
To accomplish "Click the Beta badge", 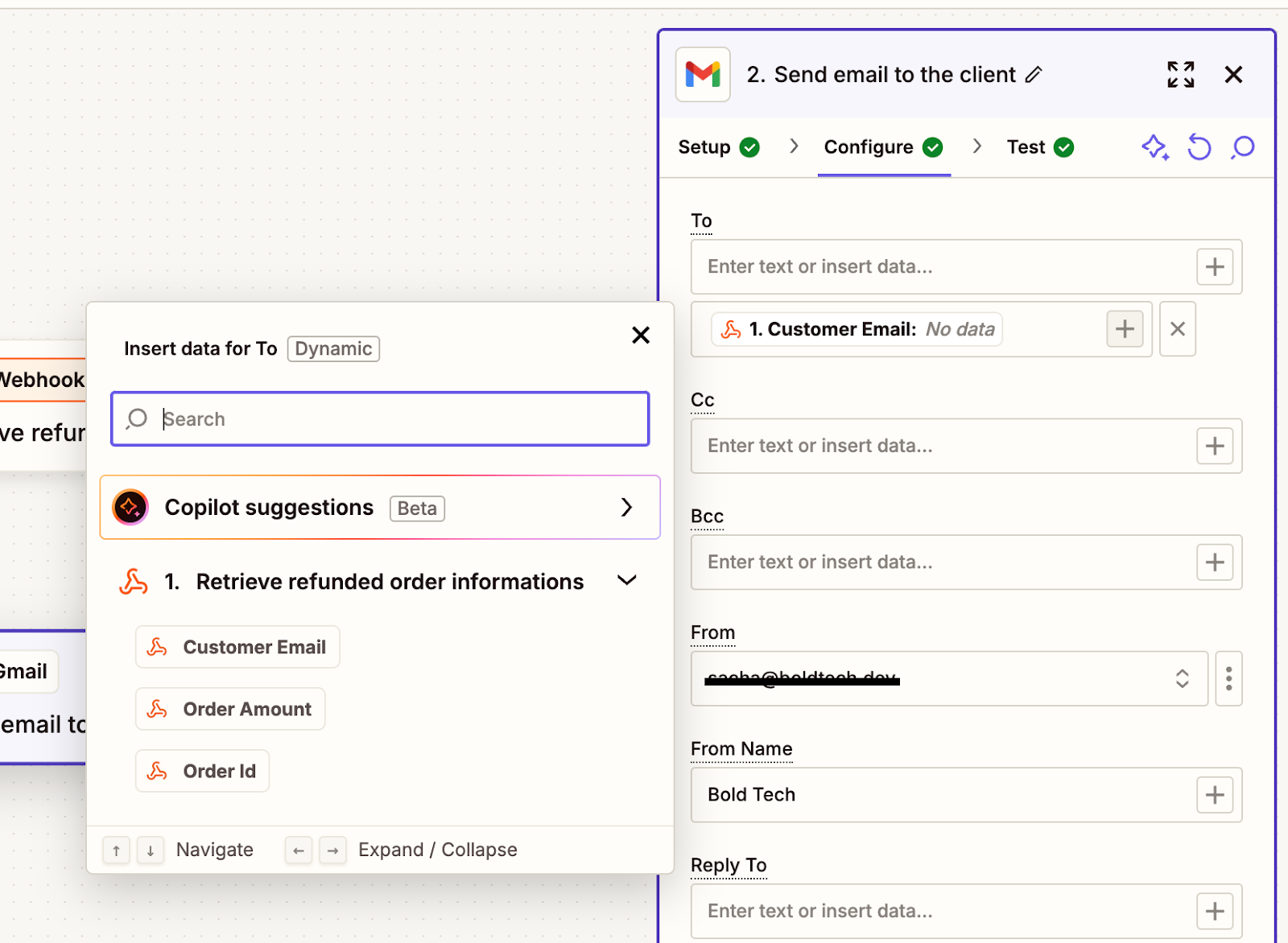I will (x=417, y=509).
